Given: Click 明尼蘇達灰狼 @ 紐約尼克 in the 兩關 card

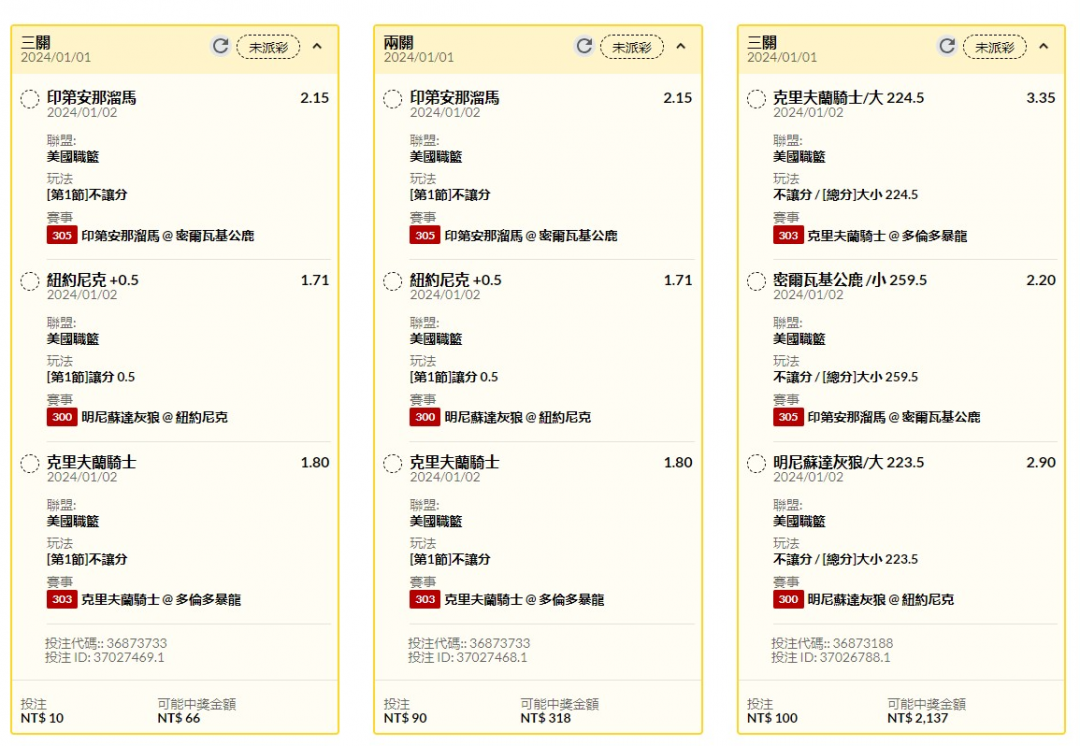Looking at the screenshot, I should (517, 417).
